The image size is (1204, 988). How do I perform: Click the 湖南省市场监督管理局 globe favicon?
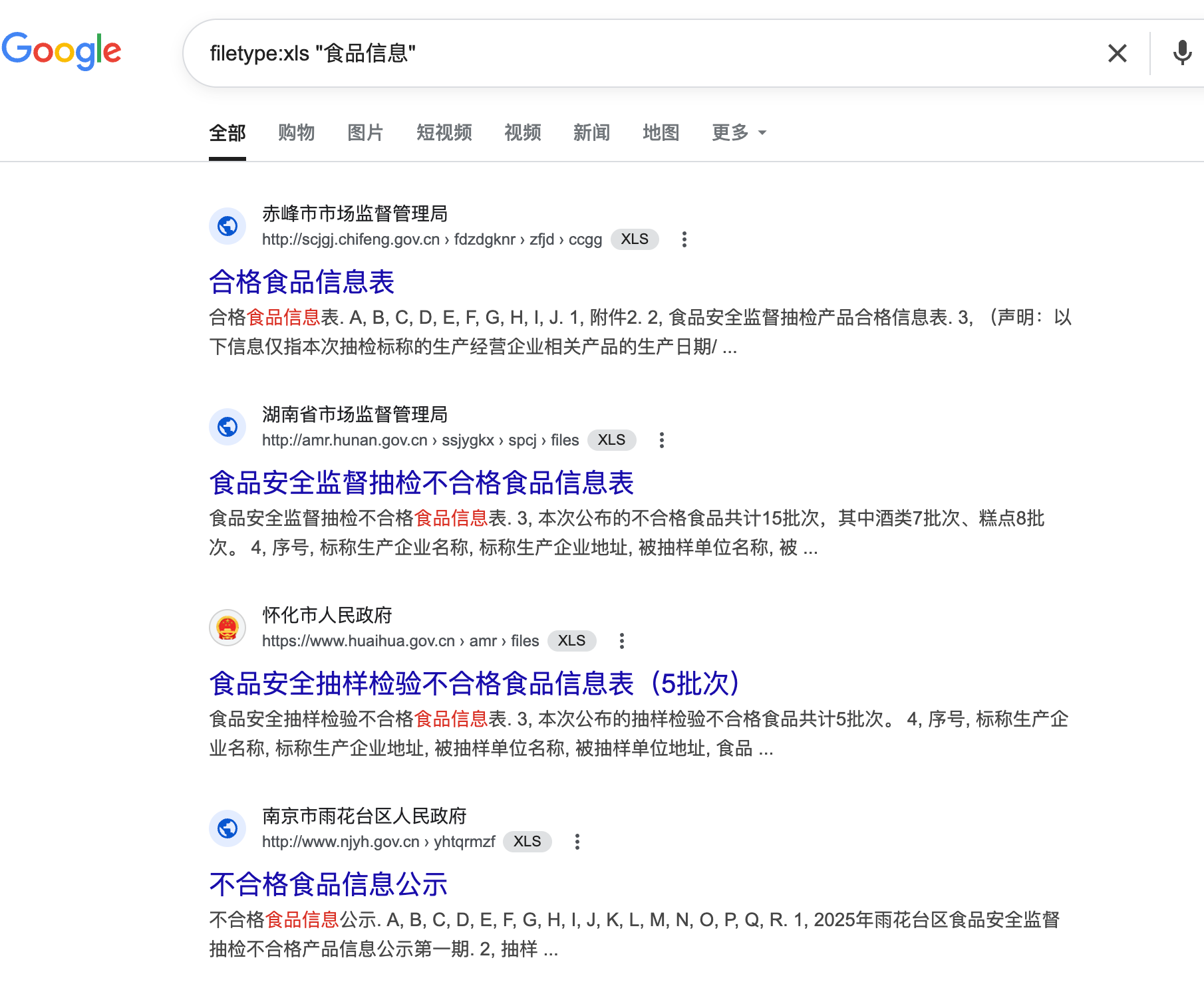click(x=227, y=427)
